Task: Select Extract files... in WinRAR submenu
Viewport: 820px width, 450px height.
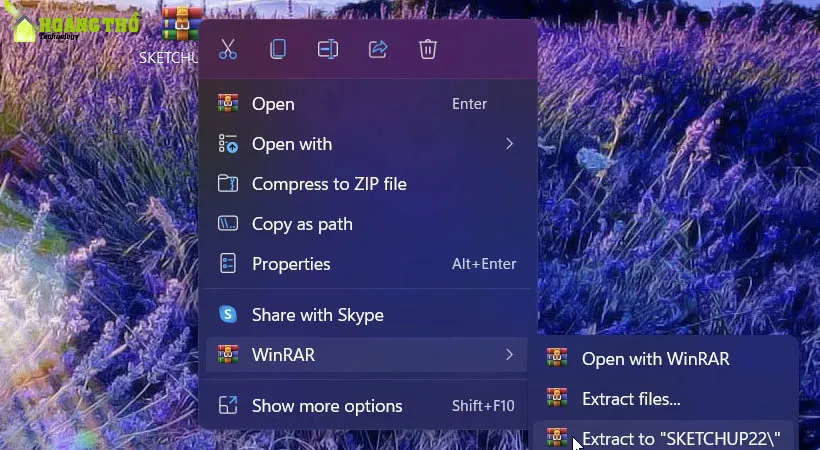Action: click(664, 399)
